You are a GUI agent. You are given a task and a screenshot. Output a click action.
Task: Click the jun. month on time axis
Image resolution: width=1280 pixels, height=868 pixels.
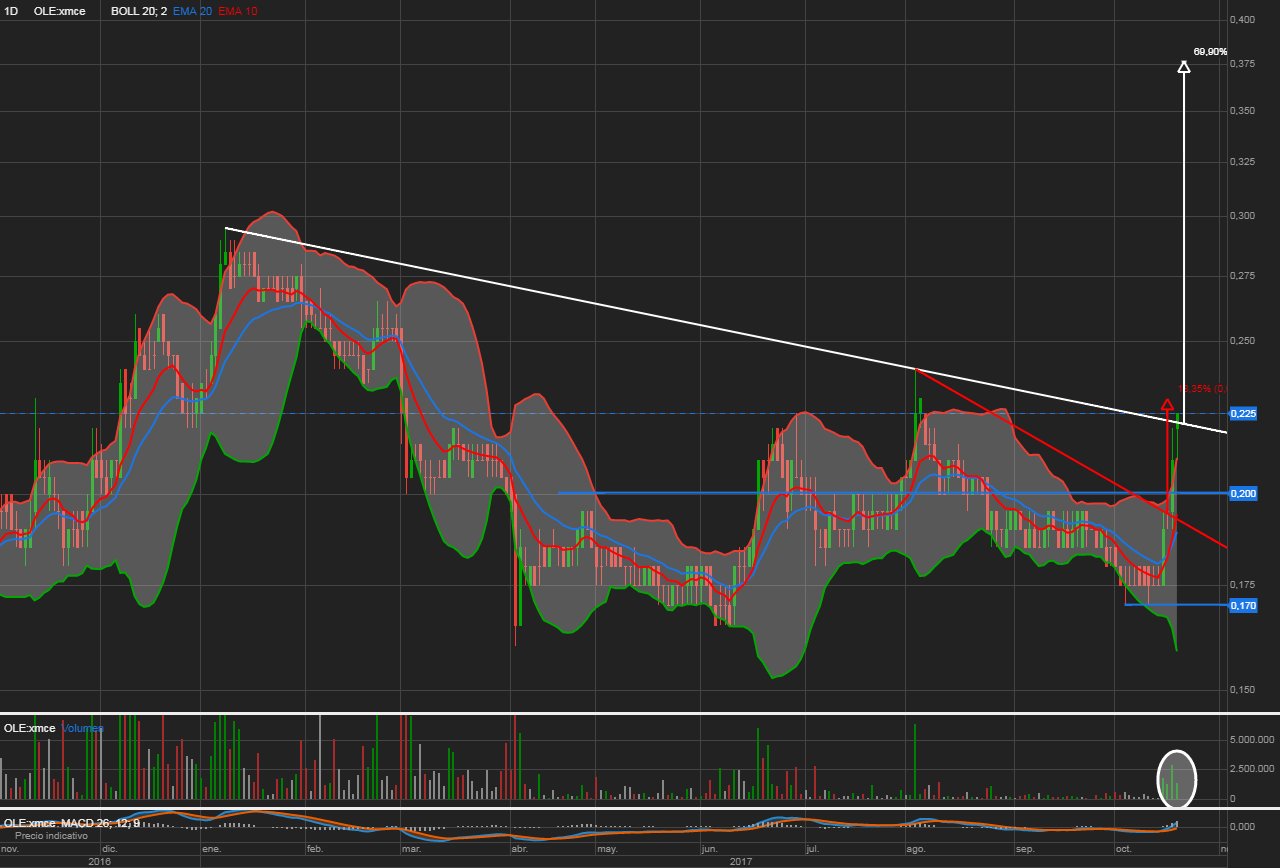pos(709,849)
